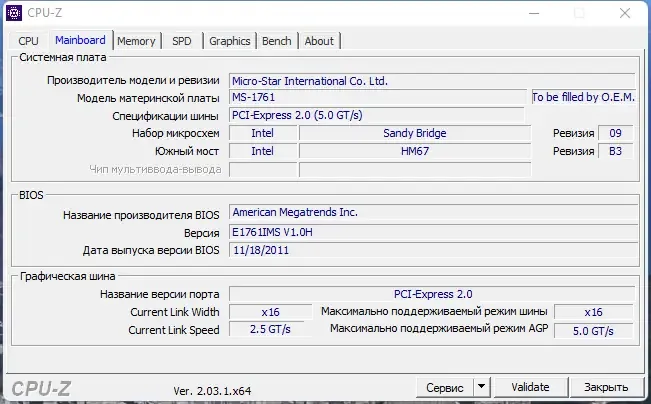
Task: Select the Mainboard tab
Action: pyautogui.click(x=80, y=40)
